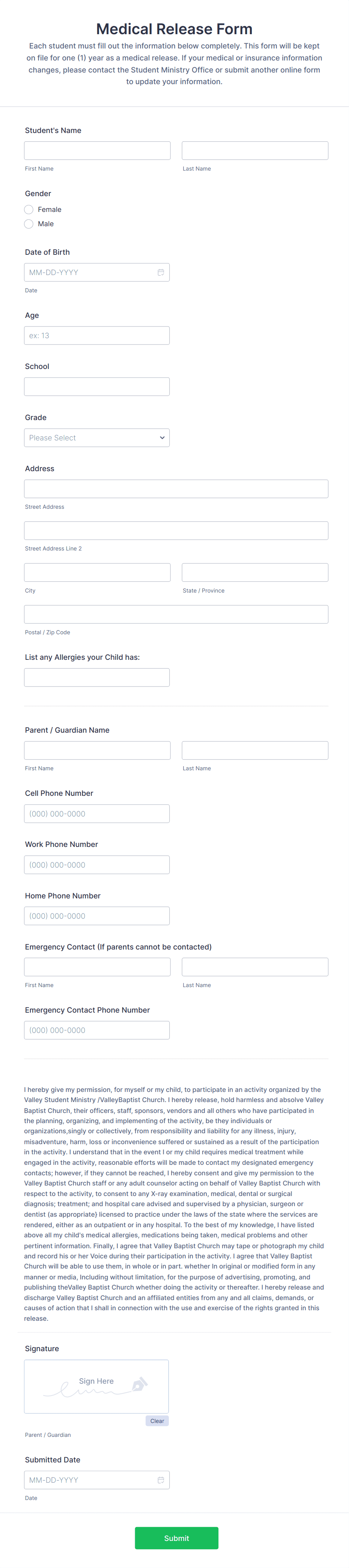Image resolution: width=349 pixels, height=1568 pixels.
Task: Click the Postal / Zip Code field
Action: pyautogui.click(x=176, y=614)
